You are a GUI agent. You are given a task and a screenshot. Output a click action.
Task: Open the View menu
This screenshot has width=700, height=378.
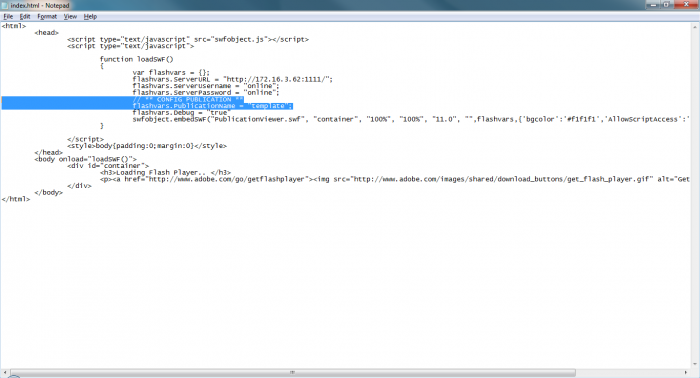[70, 17]
